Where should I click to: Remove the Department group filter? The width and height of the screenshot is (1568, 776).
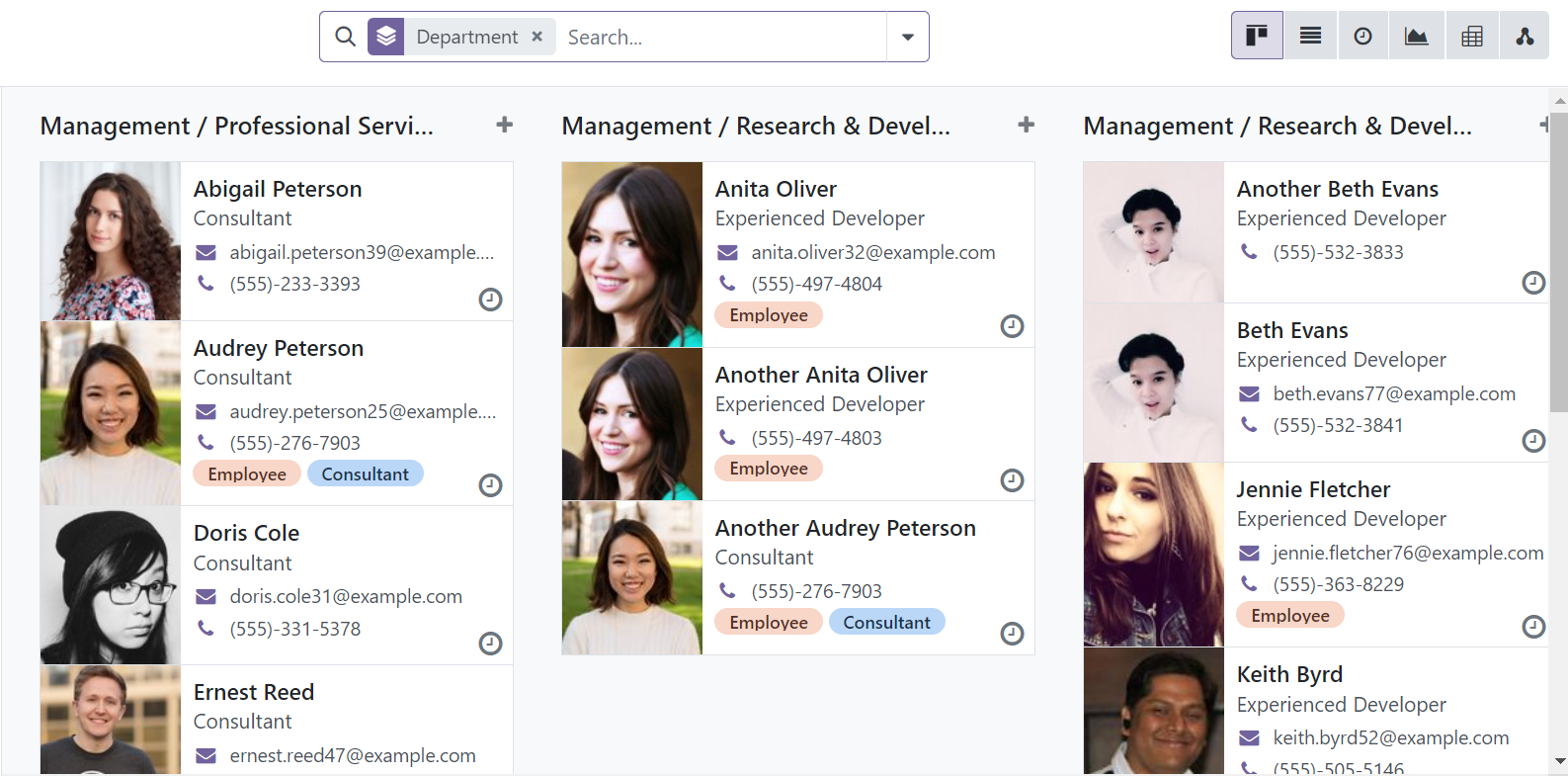click(x=537, y=37)
